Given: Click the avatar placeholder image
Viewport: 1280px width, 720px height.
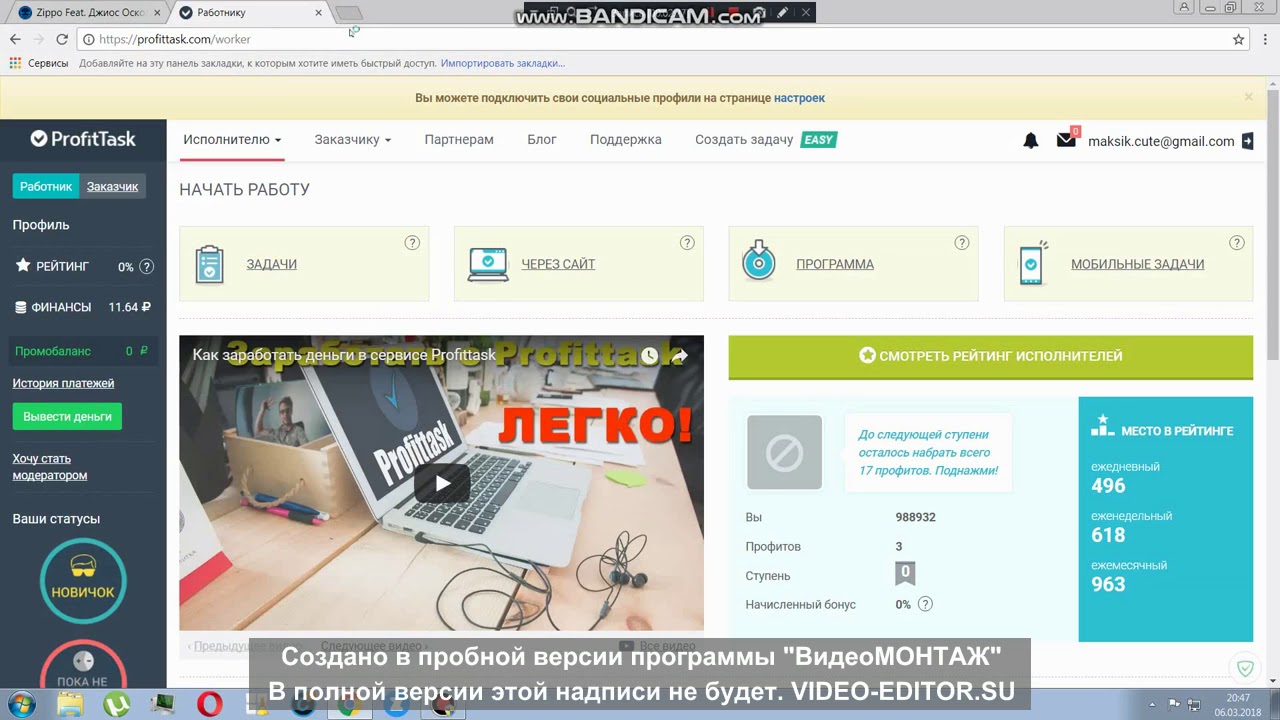Looking at the screenshot, I should coord(784,453).
